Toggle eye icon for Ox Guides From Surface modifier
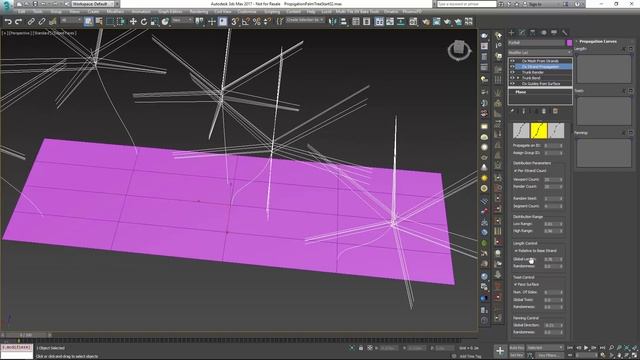 (512, 83)
